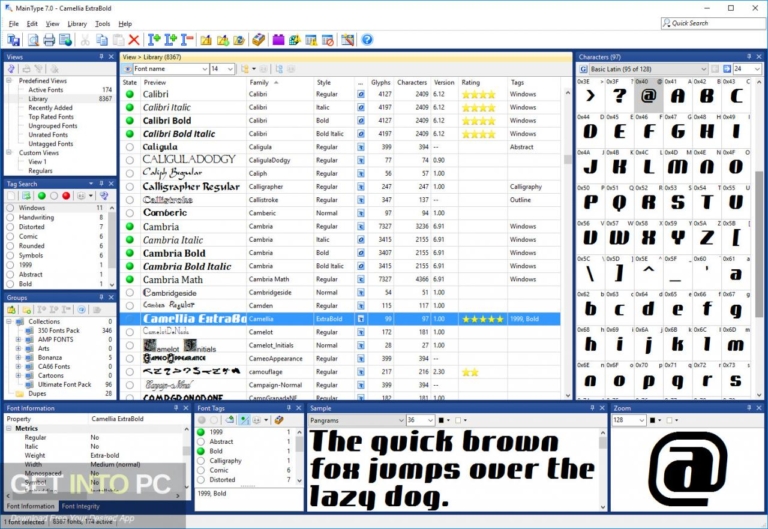Sort by the Family column header
Viewport: 768px width, 529px height.
tap(281, 82)
